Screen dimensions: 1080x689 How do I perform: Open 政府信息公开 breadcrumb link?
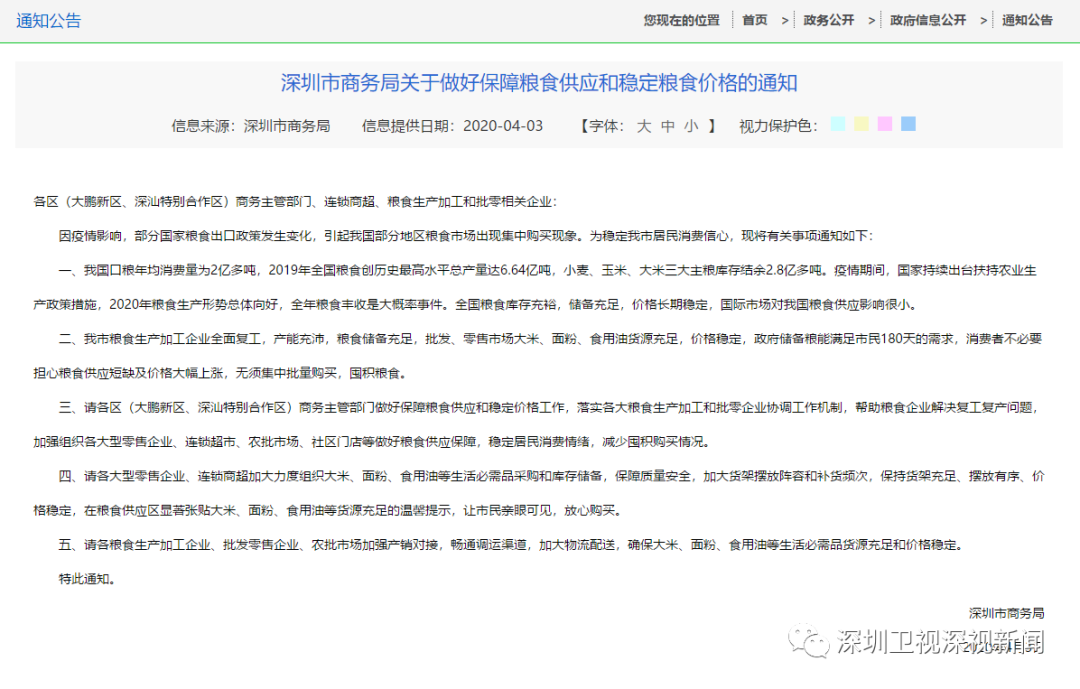point(928,20)
